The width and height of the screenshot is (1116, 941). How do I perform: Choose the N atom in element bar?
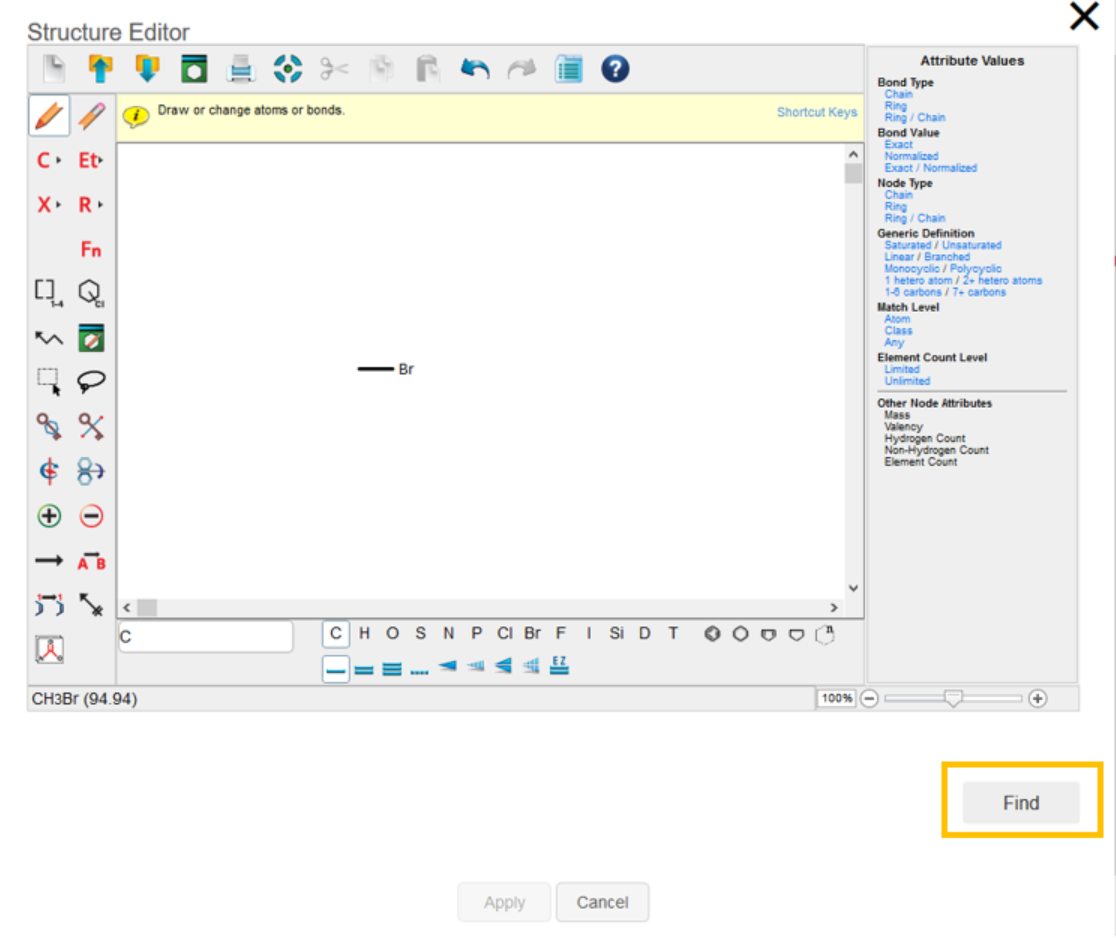[448, 633]
